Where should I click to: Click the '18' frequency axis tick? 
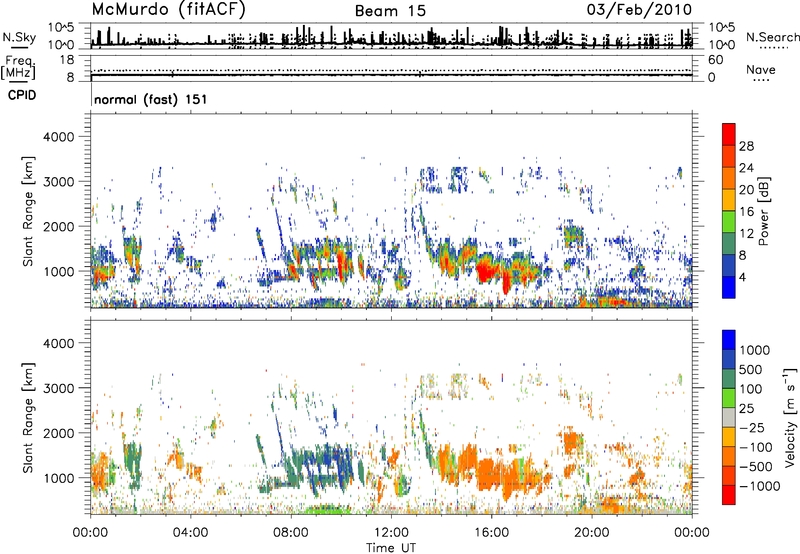(x=67, y=60)
